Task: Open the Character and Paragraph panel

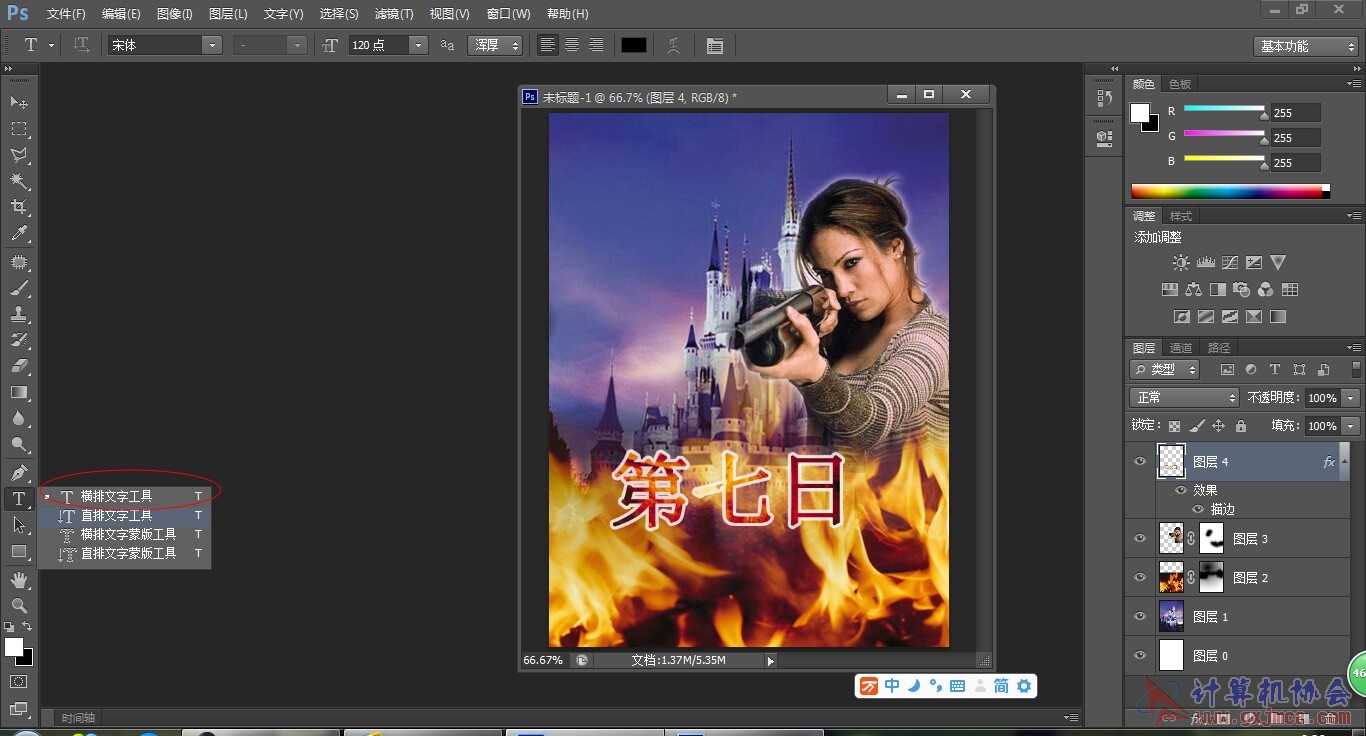Action: (x=714, y=45)
